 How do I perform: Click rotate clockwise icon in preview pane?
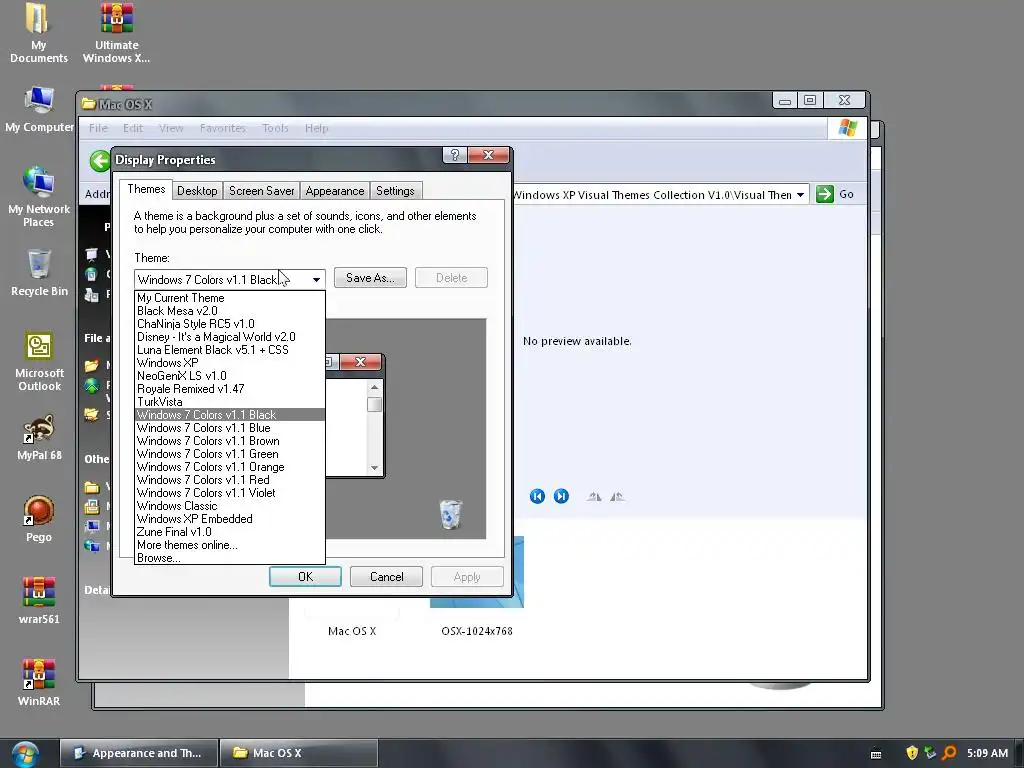[594, 496]
